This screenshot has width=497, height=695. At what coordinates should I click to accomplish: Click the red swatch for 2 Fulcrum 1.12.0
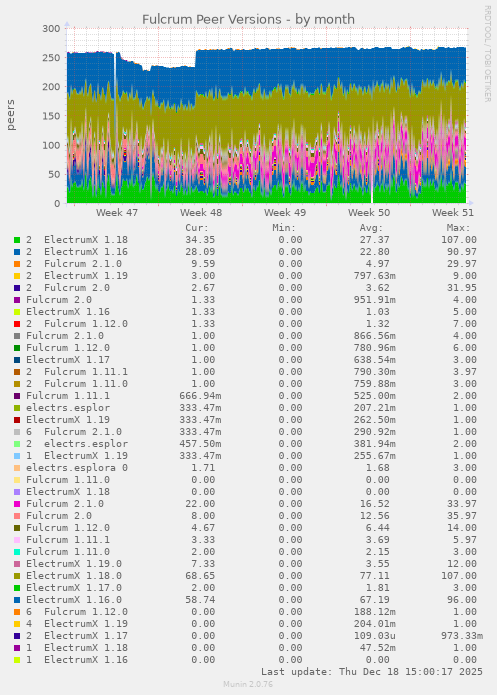pos(17,324)
